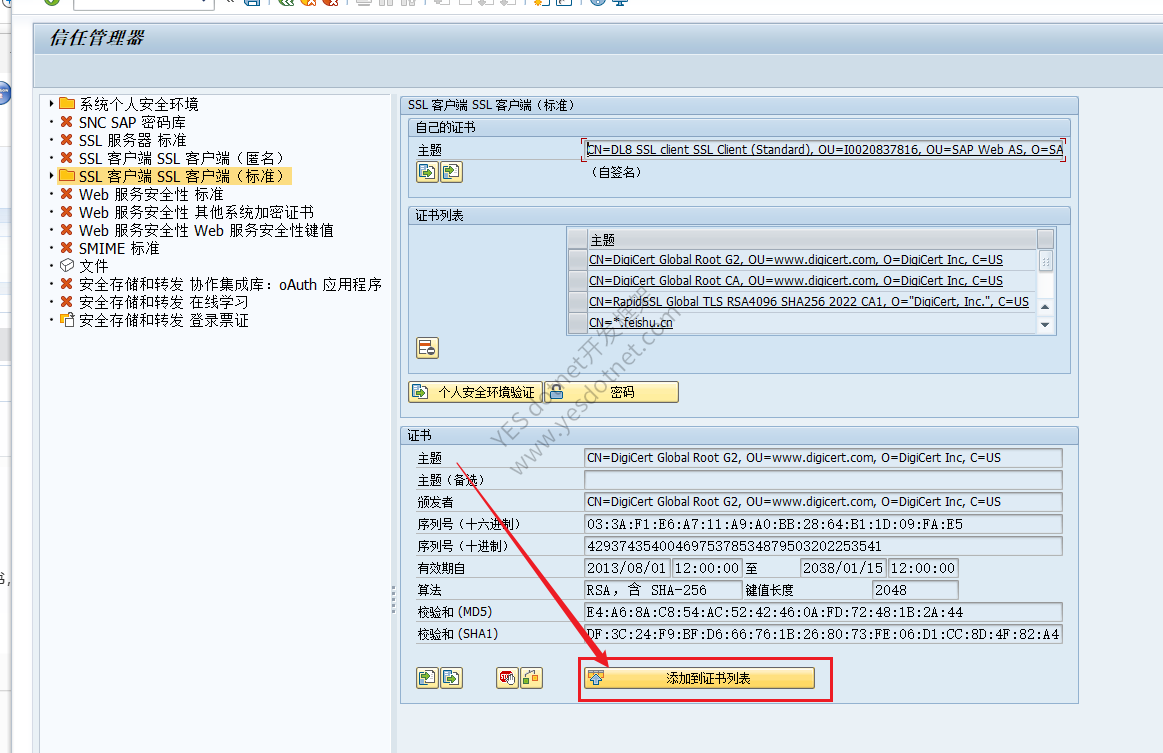Select the SSL 服务器 标准 tree item
Viewport: 1163px width, 753px height.
click(133, 140)
